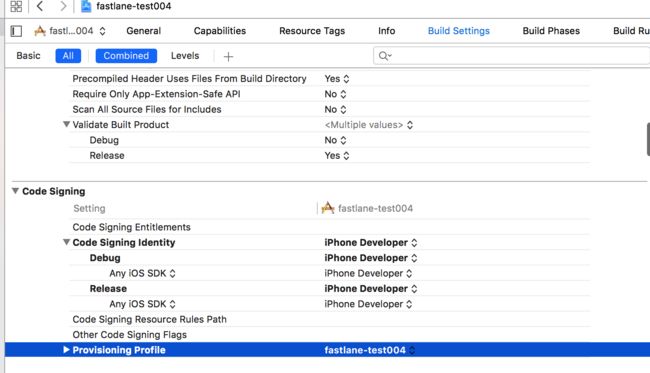Open the related items grid icon
The image size is (650, 373).
tap(16, 6)
